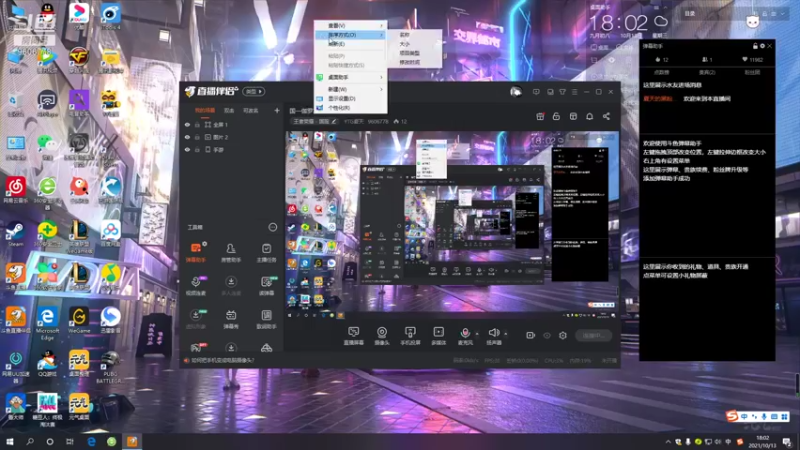The width and height of the screenshot is (800, 450).
Task: Hide the 图片 2 source layer
Action: point(187,137)
